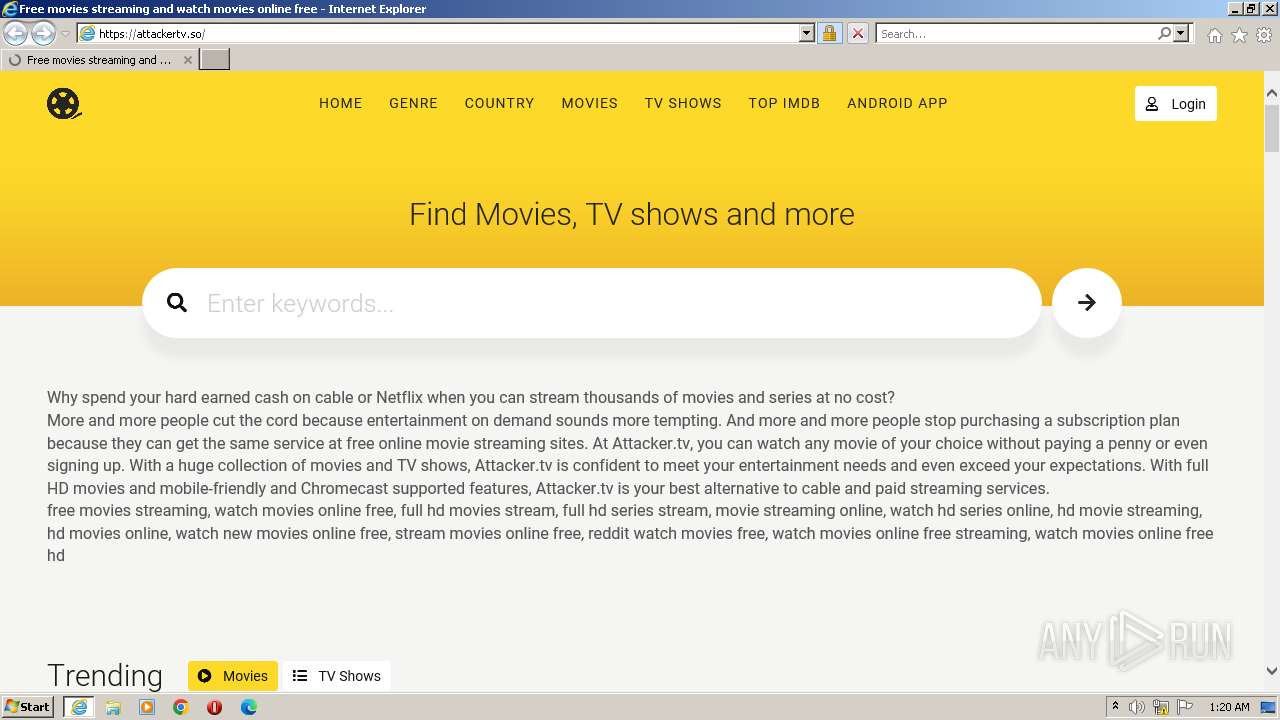Click the security lock icon in address bar
The height and width of the screenshot is (720, 1280).
829,33
